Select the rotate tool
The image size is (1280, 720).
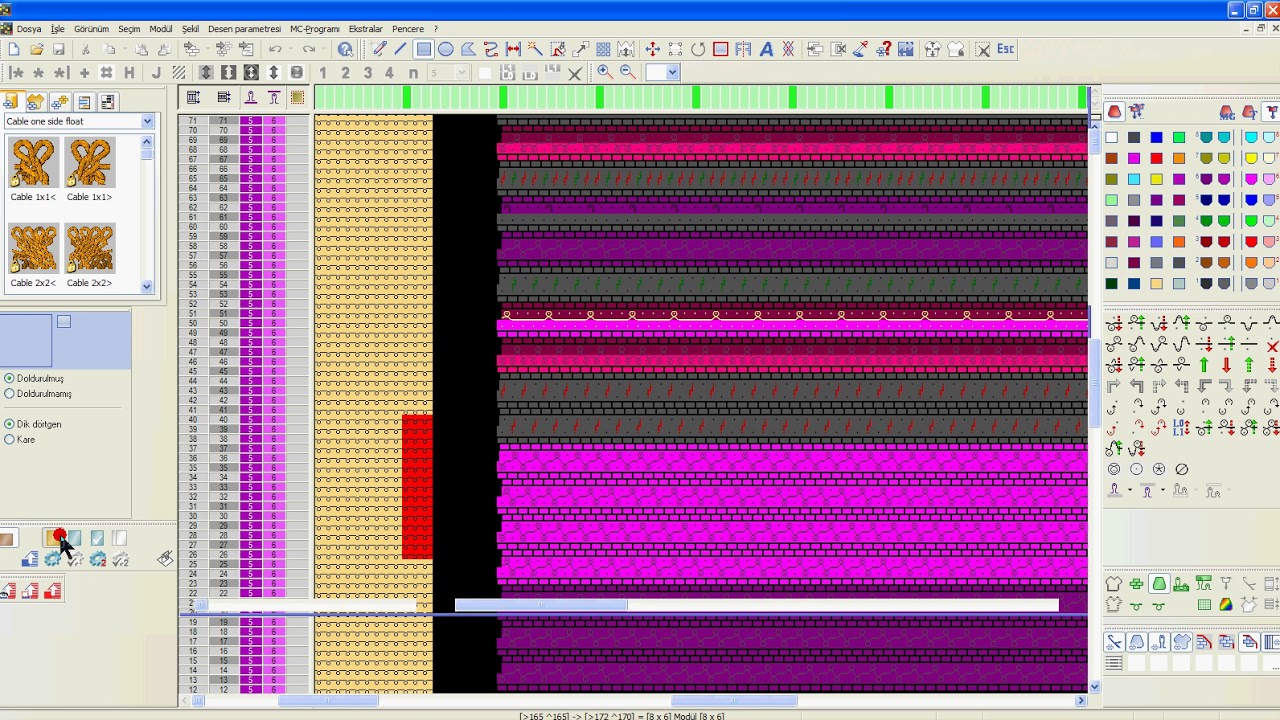698,49
